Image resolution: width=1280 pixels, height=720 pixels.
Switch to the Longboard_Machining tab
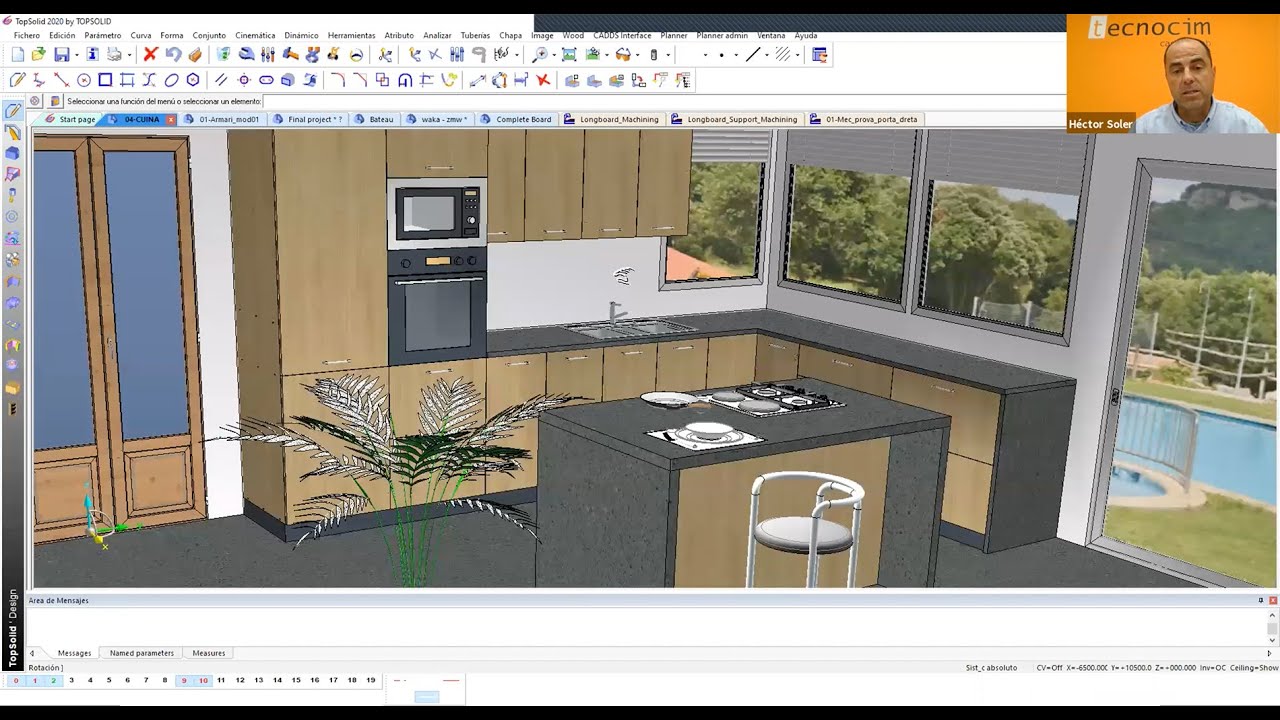pos(612,119)
